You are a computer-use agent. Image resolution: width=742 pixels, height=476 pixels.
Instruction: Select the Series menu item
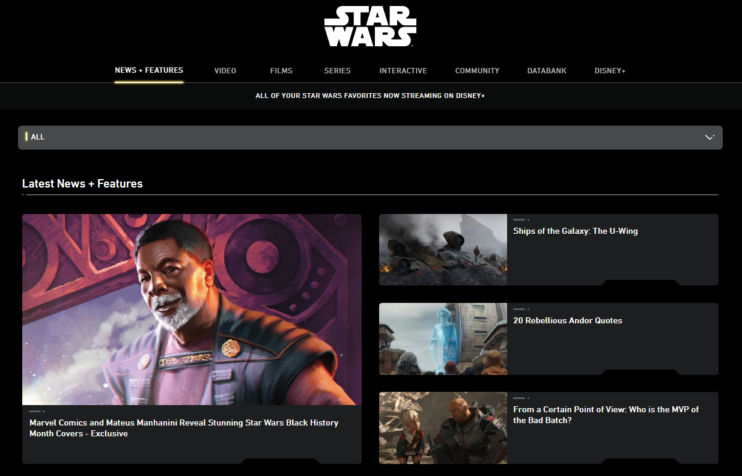337,71
